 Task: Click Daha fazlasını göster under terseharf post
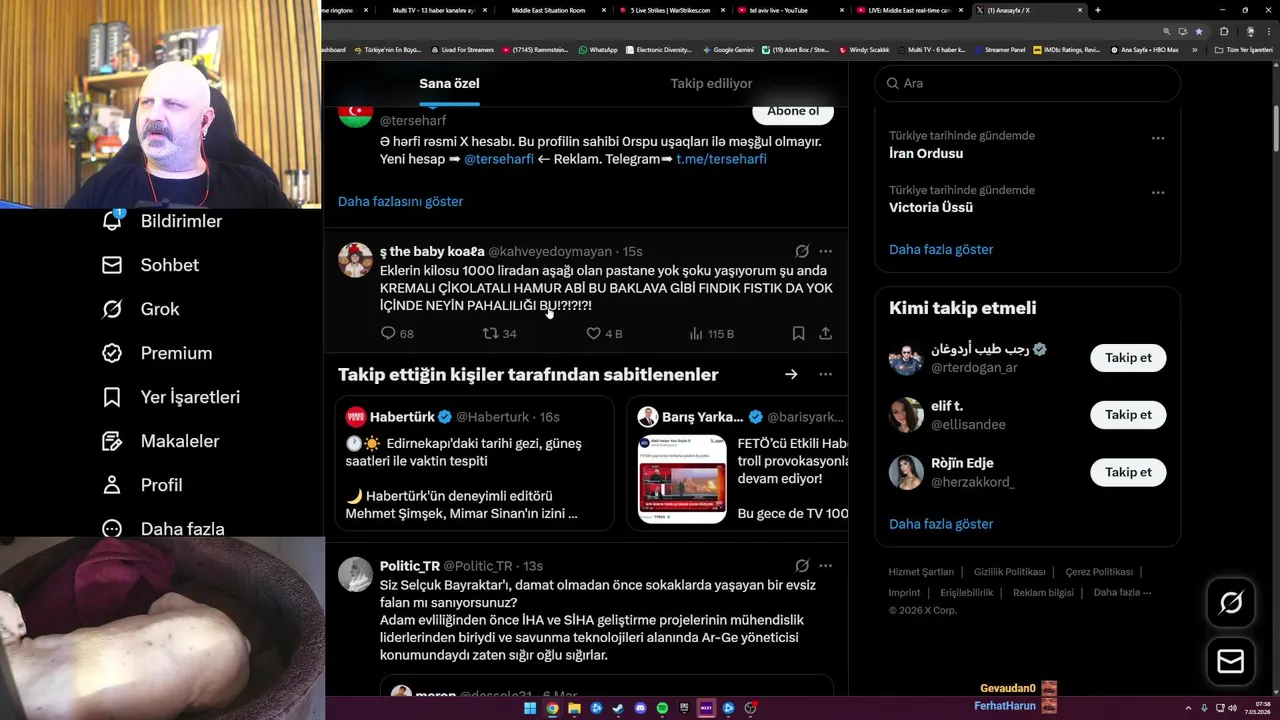pos(400,201)
